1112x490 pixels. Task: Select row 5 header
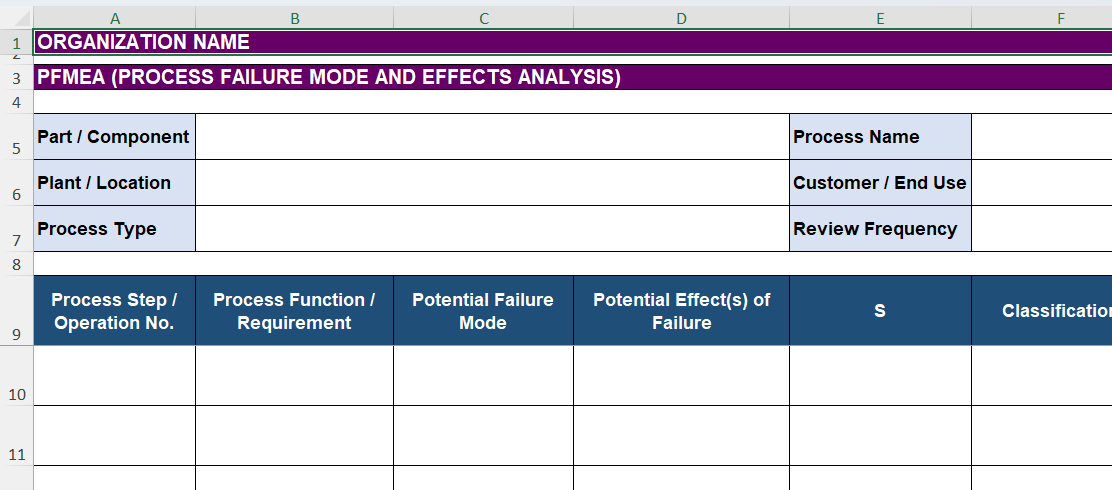16,148
